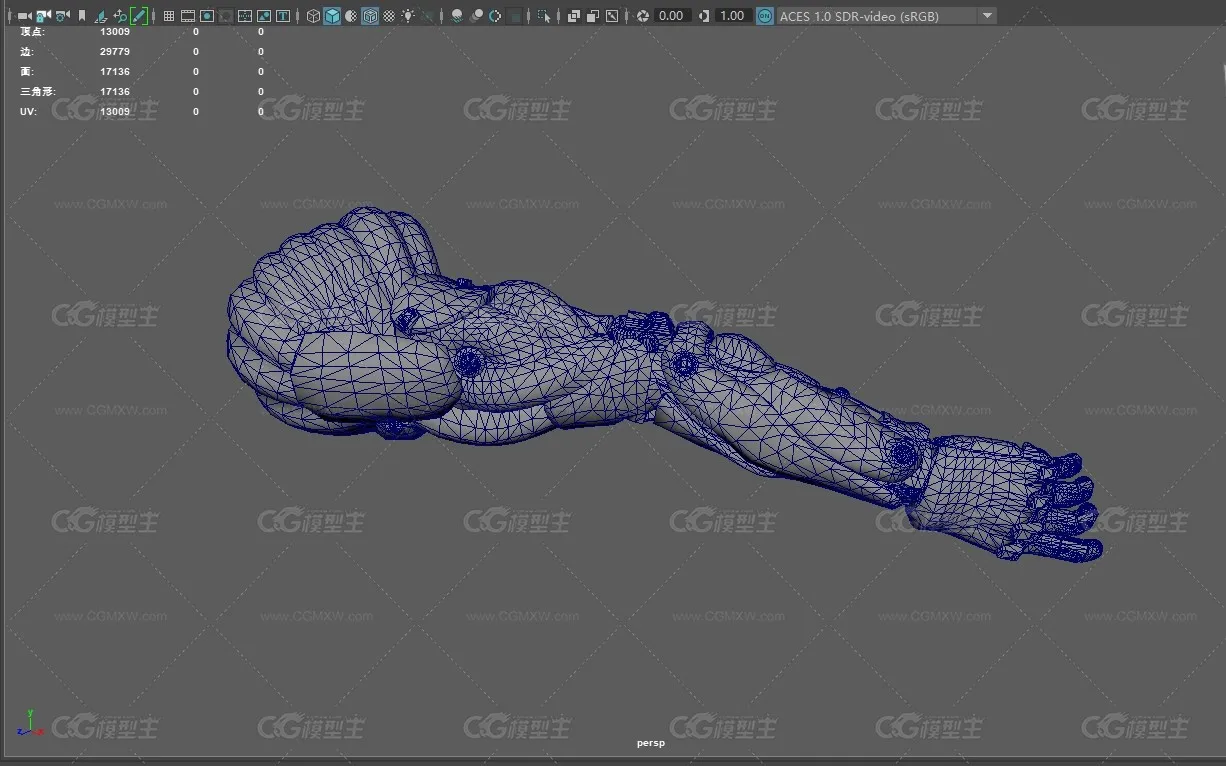Toggle the Resolution Gate icon
1226x766 pixels.
coord(207,16)
